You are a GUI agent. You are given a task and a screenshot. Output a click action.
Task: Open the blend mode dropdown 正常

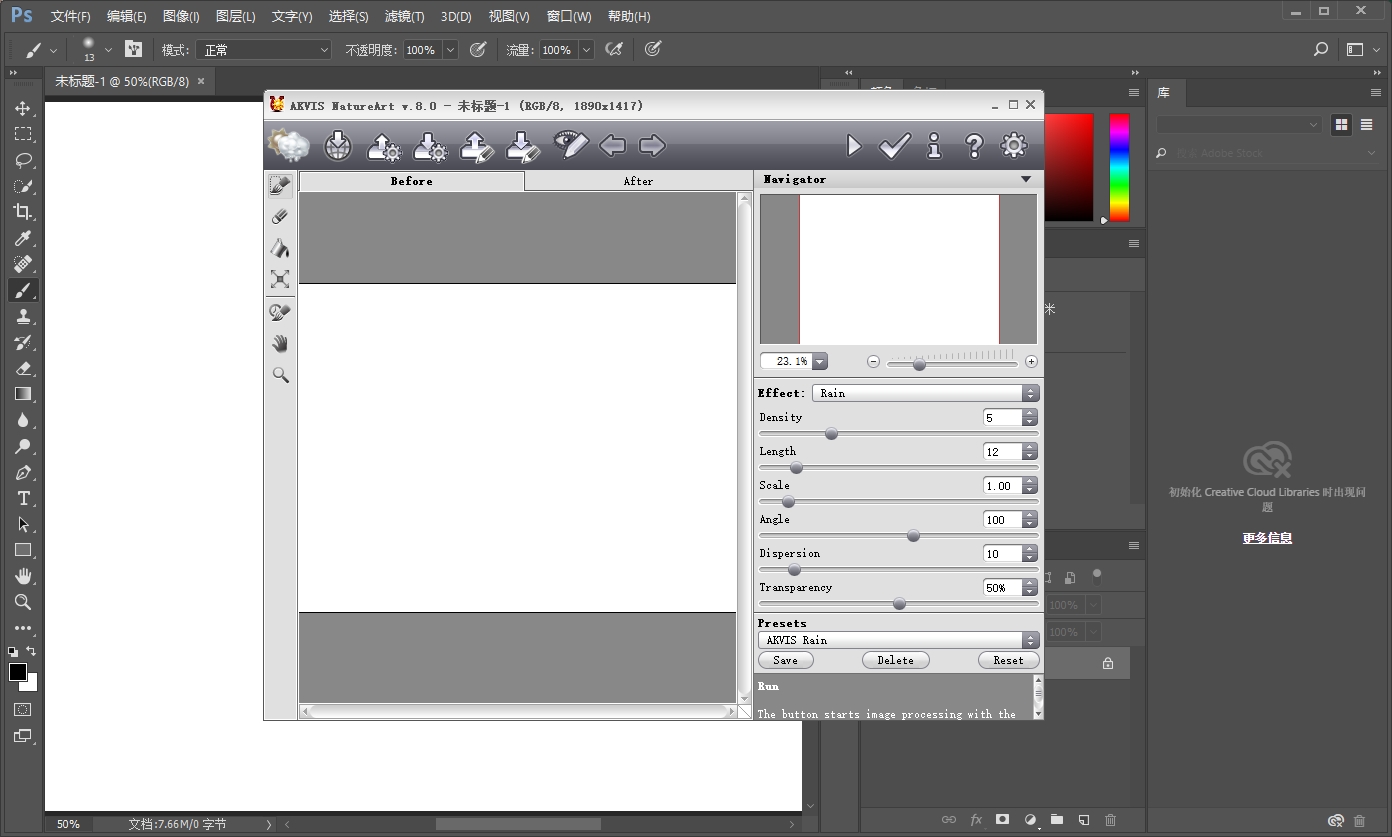point(264,50)
